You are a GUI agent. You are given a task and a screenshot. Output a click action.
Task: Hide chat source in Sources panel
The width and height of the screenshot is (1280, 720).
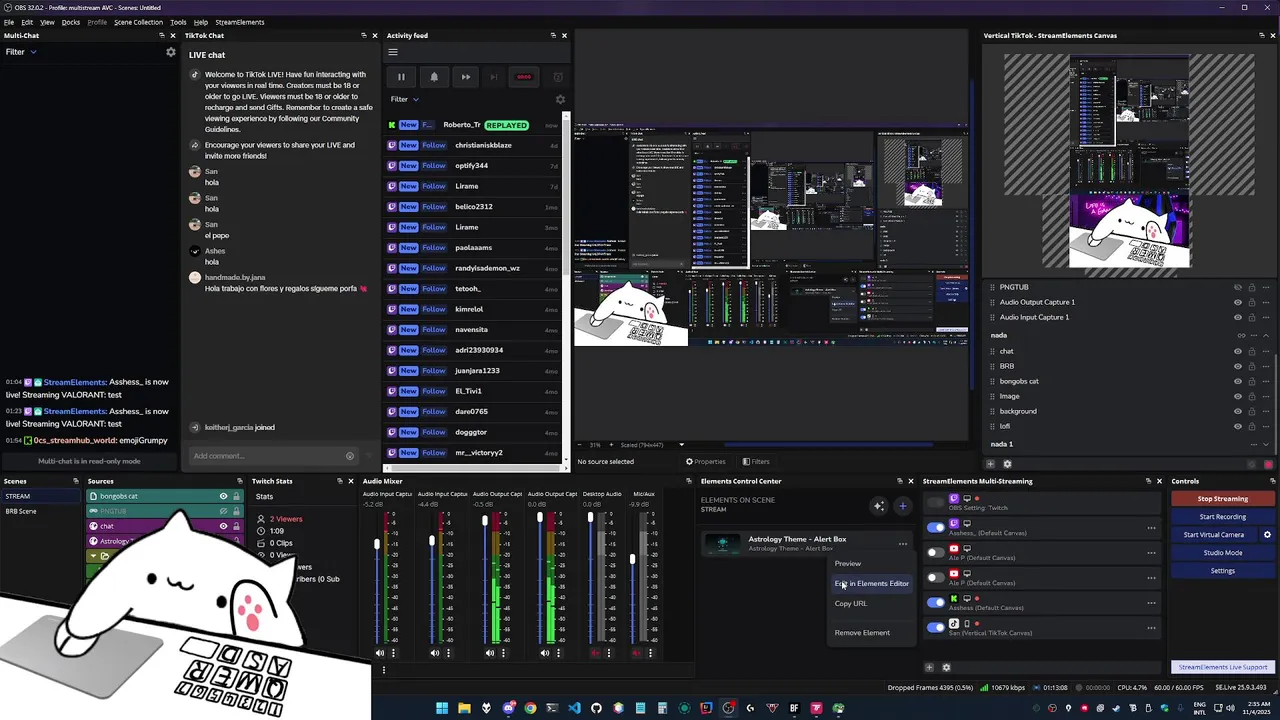point(223,526)
